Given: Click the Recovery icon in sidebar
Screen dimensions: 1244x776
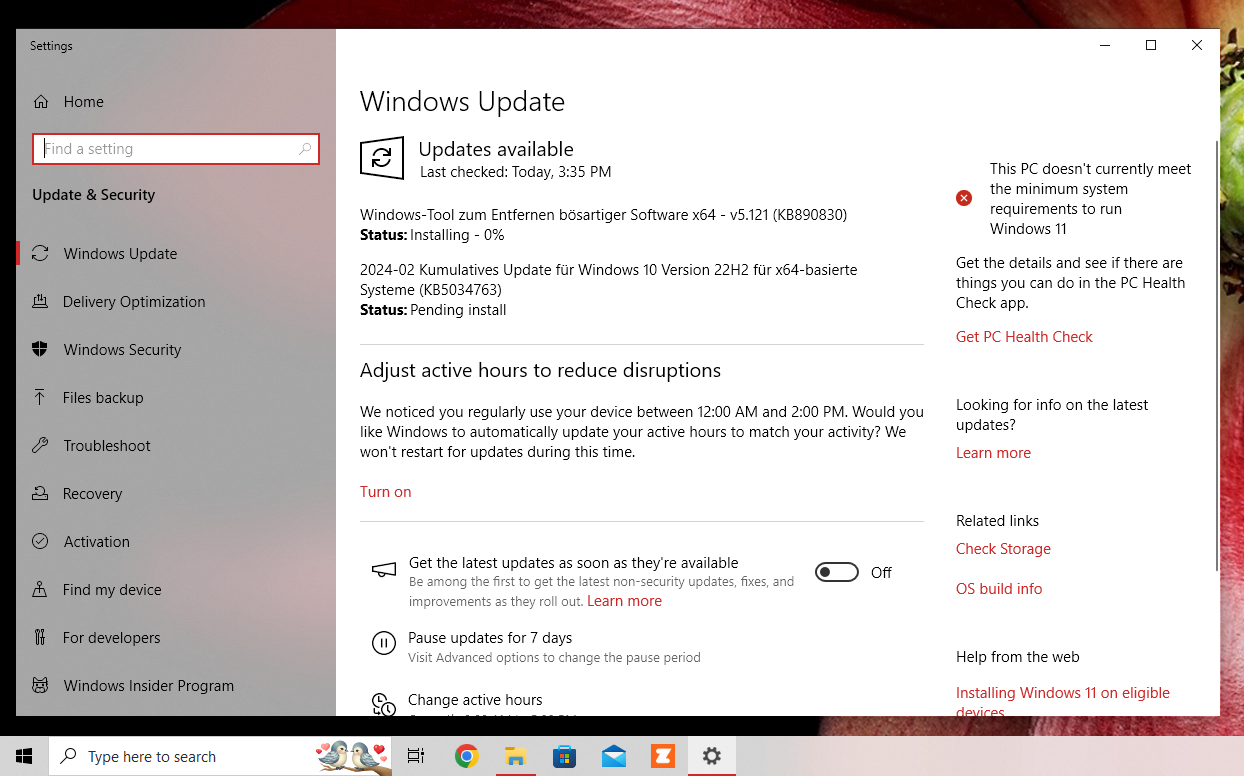Looking at the screenshot, I should tap(40, 494).
